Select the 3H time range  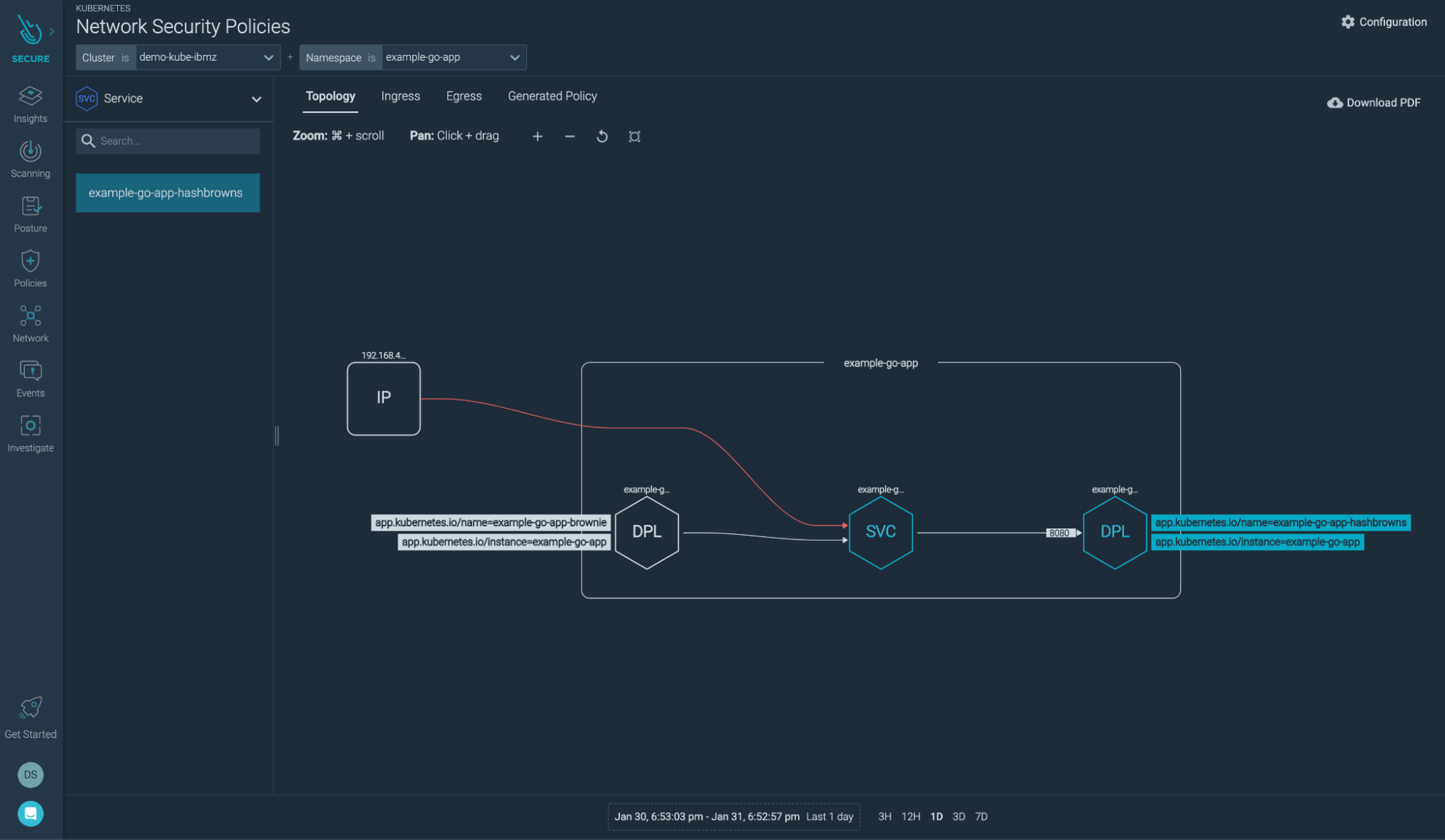click(x=884, y=816)
